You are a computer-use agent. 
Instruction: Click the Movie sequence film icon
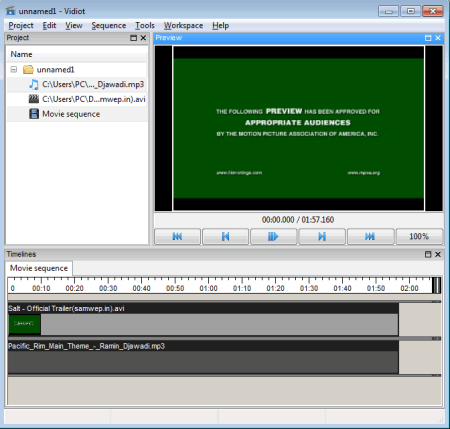pos(34,114)
